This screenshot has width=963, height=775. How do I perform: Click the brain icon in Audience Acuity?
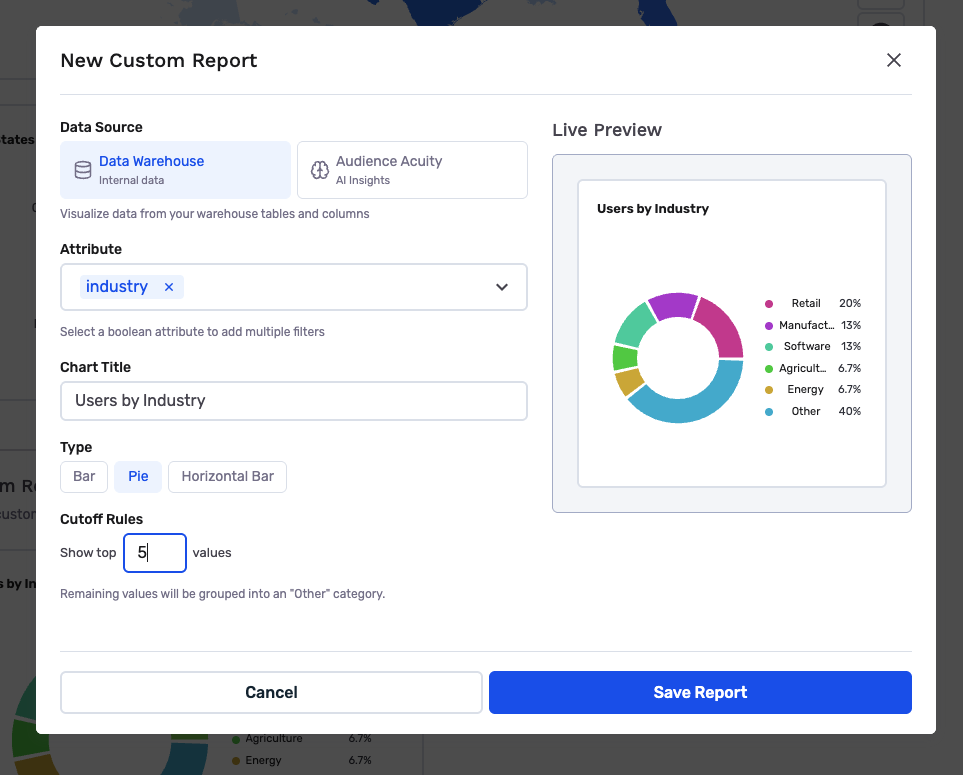319,170
